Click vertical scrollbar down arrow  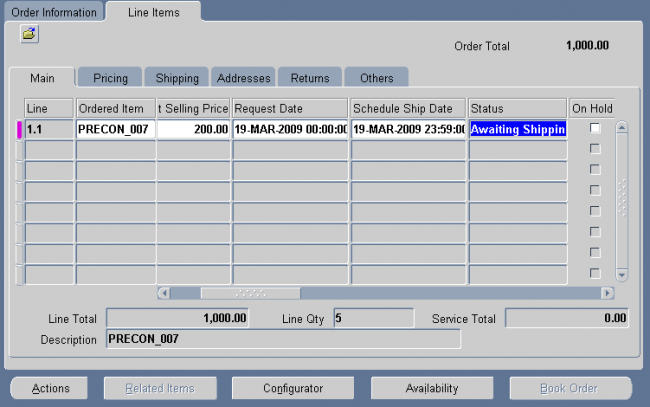tap(621, 275)
